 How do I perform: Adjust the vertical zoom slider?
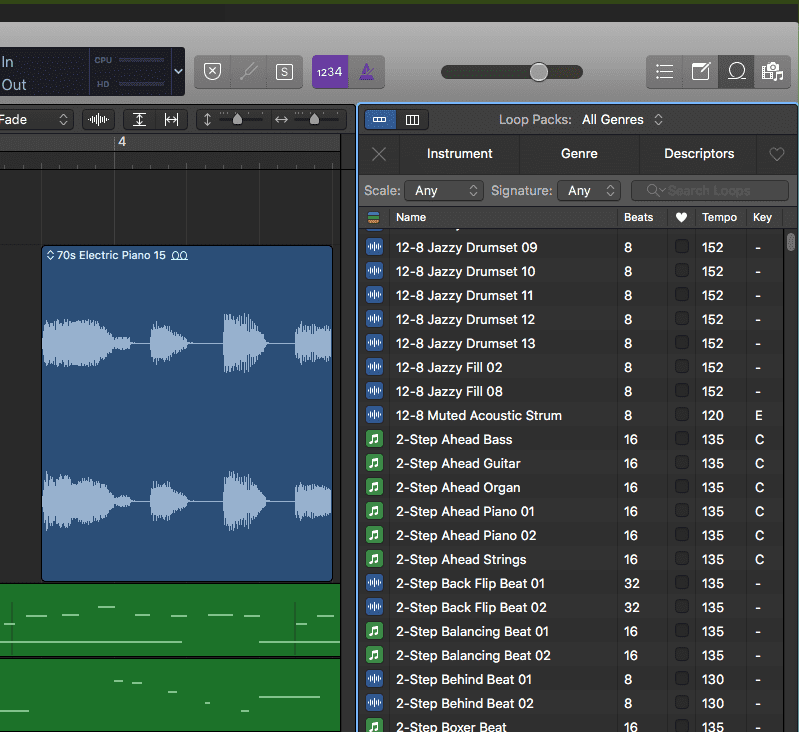(237, 120)
